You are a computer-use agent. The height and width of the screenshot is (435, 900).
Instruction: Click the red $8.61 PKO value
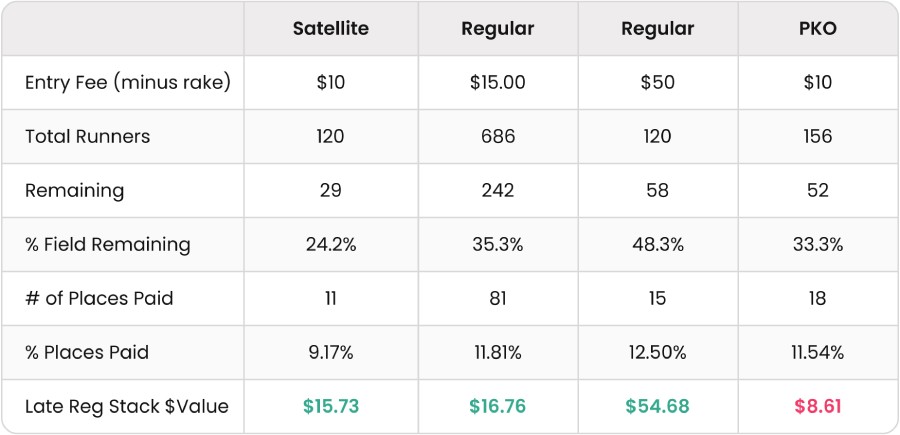click(x=818, y=407)
